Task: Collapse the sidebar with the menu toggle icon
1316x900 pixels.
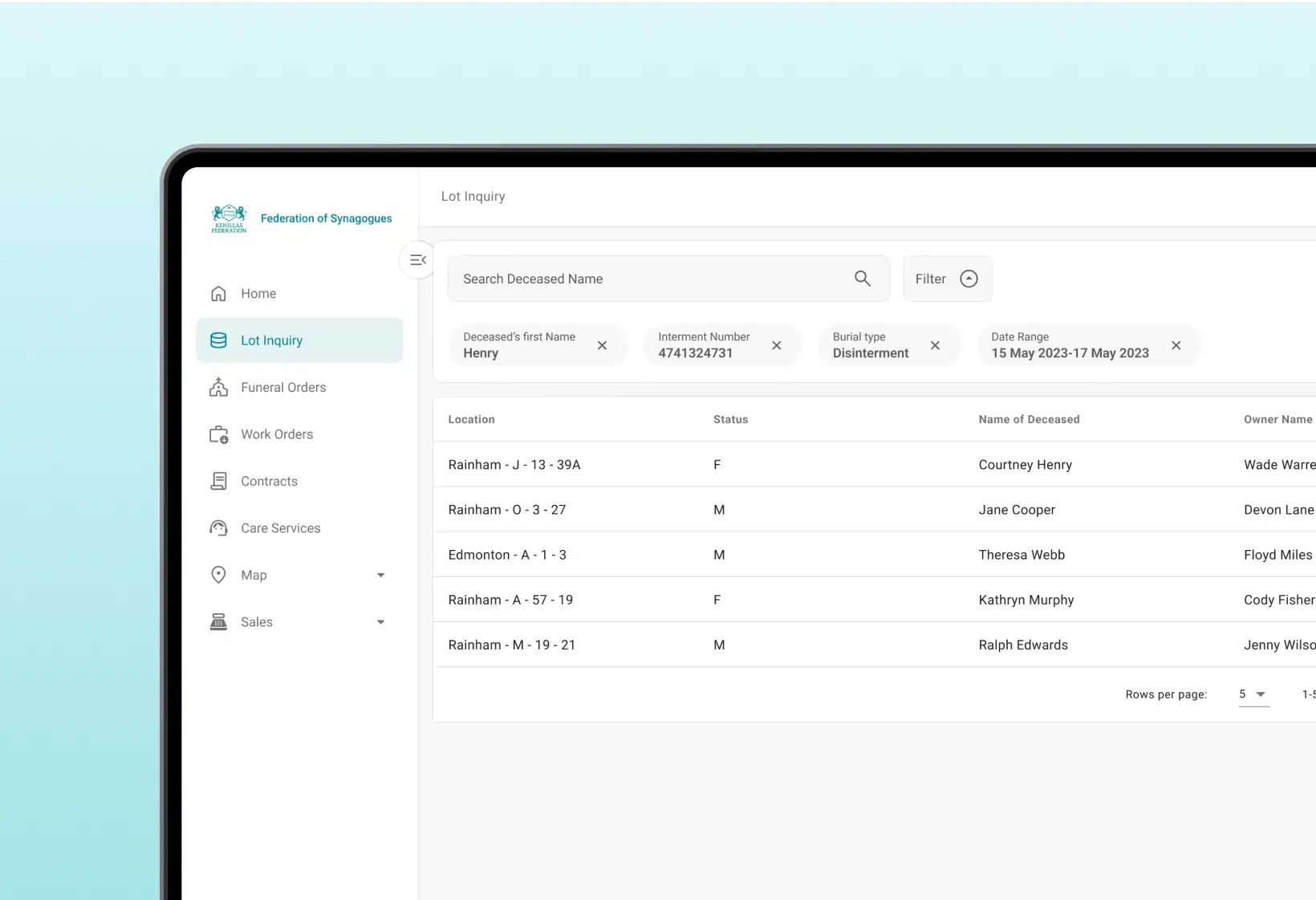Action: (x=417, y=260)
